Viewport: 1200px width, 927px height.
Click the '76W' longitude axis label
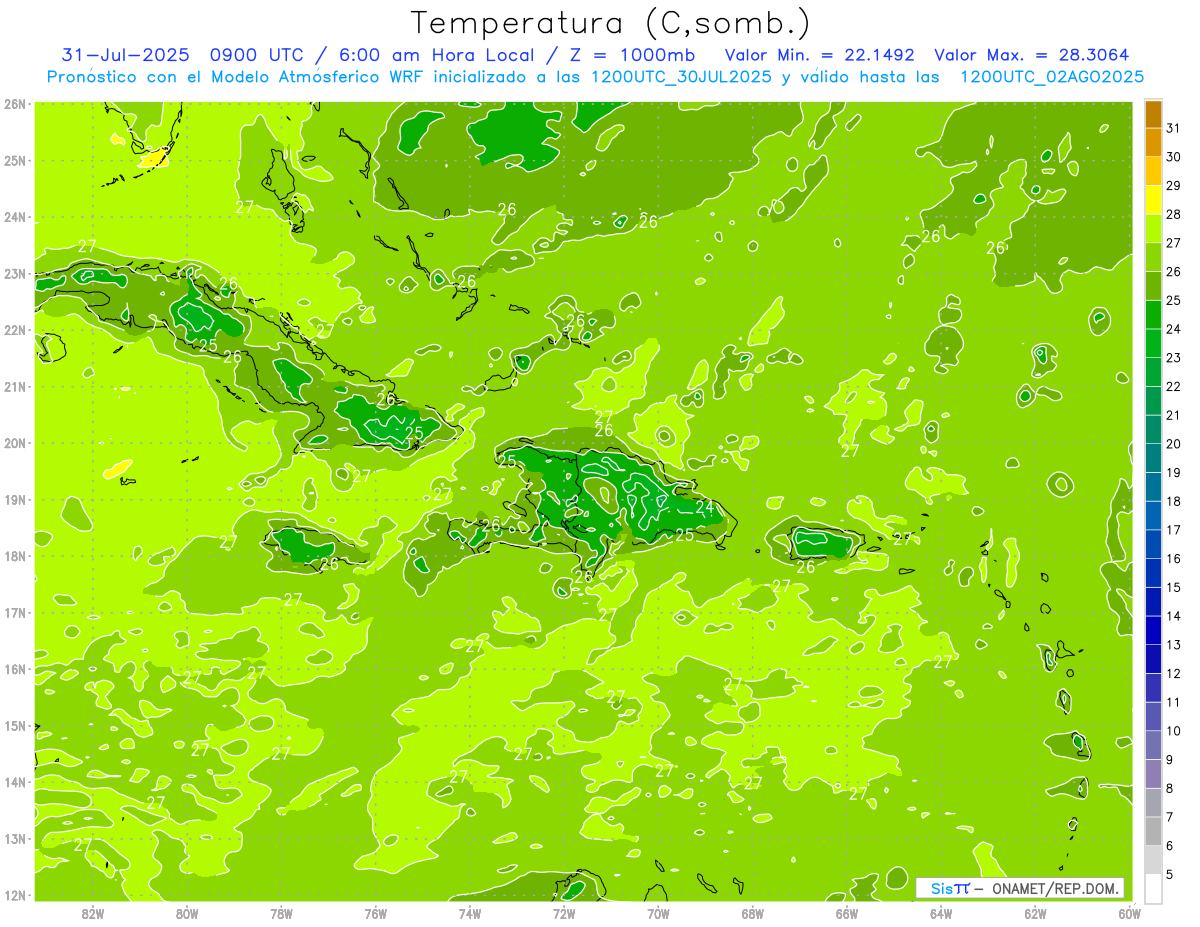376,914
